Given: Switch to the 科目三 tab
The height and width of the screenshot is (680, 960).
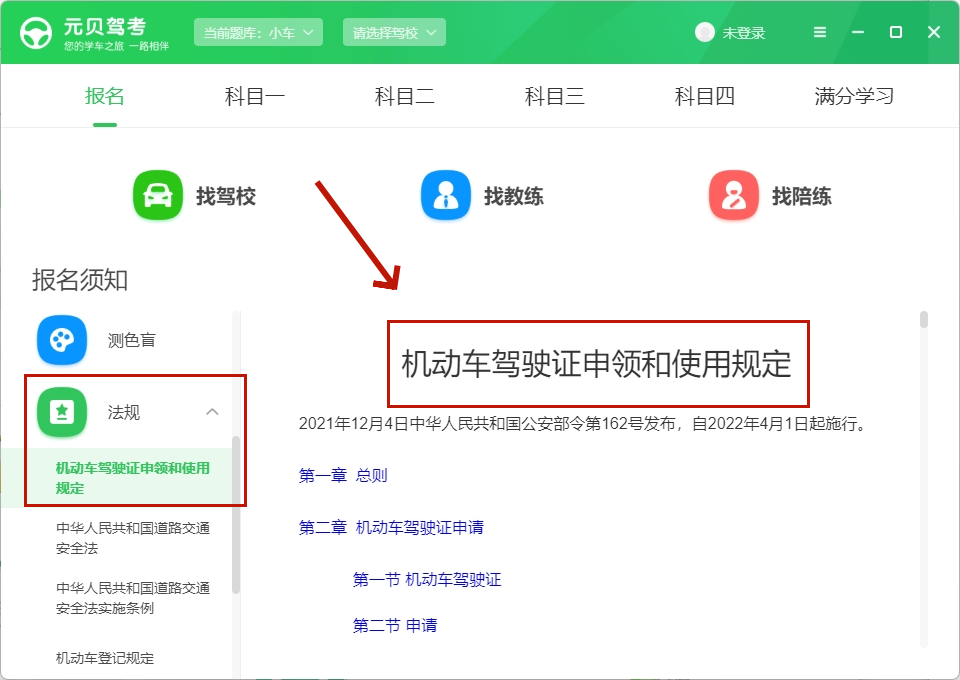Looking at the screenshot, I should tap(555, 96).
